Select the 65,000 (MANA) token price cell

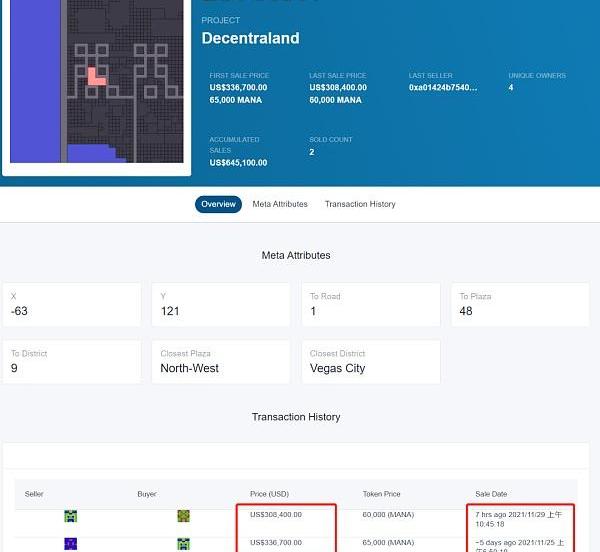point(388,542)
